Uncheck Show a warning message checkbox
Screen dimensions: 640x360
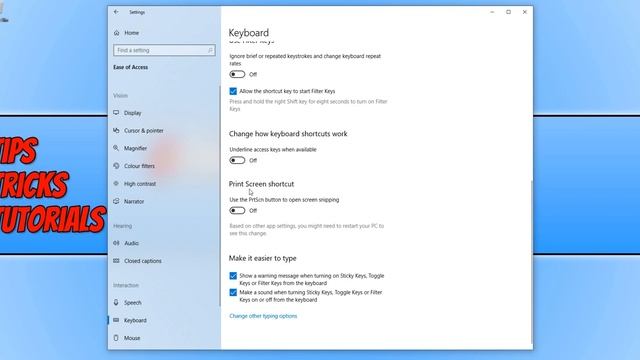coord(233,276)
